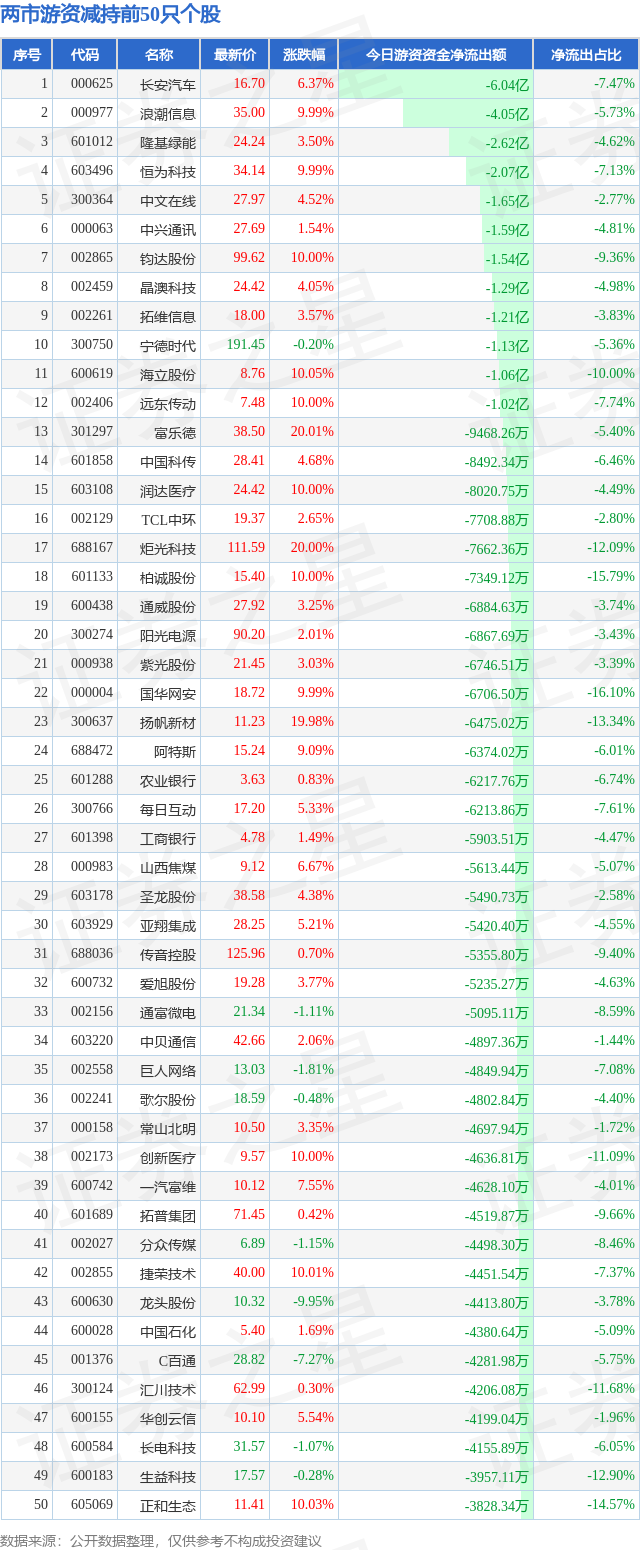Select stock name 中文在线
The width and height of the screenshot is (640, 1550).
tap(168, 201)
